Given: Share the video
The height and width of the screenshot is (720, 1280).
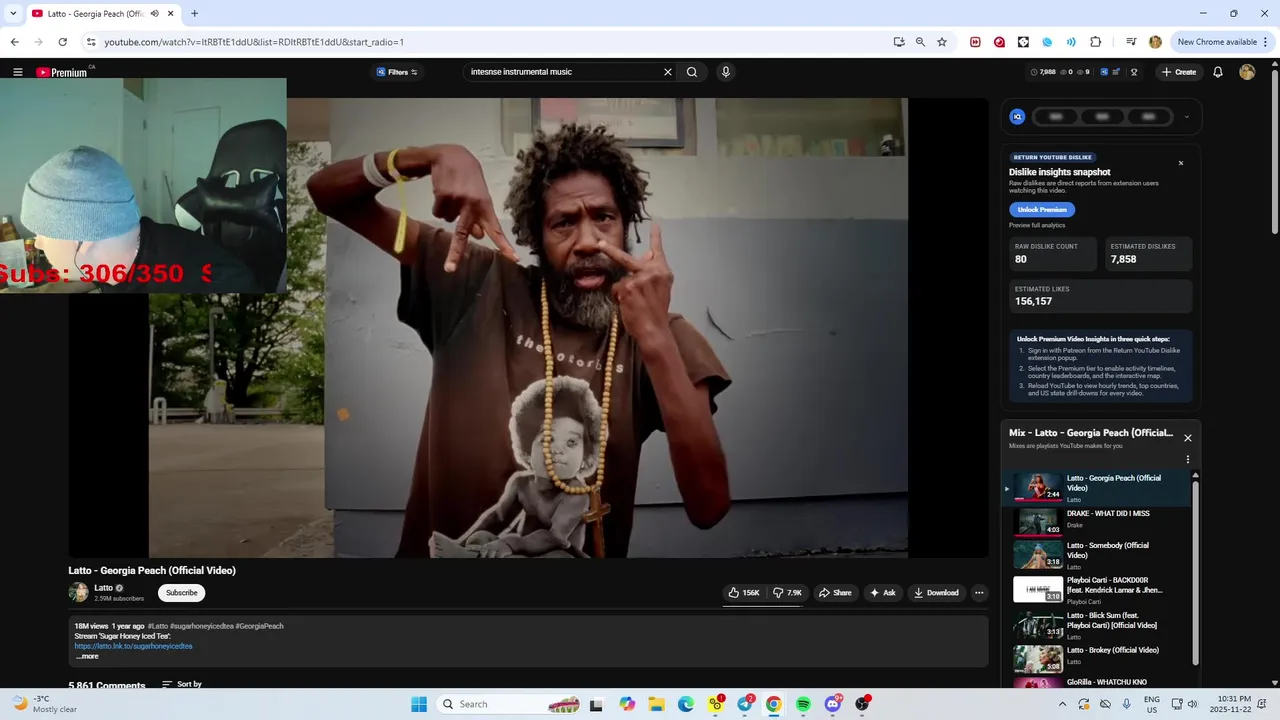Looking at the screenshot, I should click(x=835, y=593).
